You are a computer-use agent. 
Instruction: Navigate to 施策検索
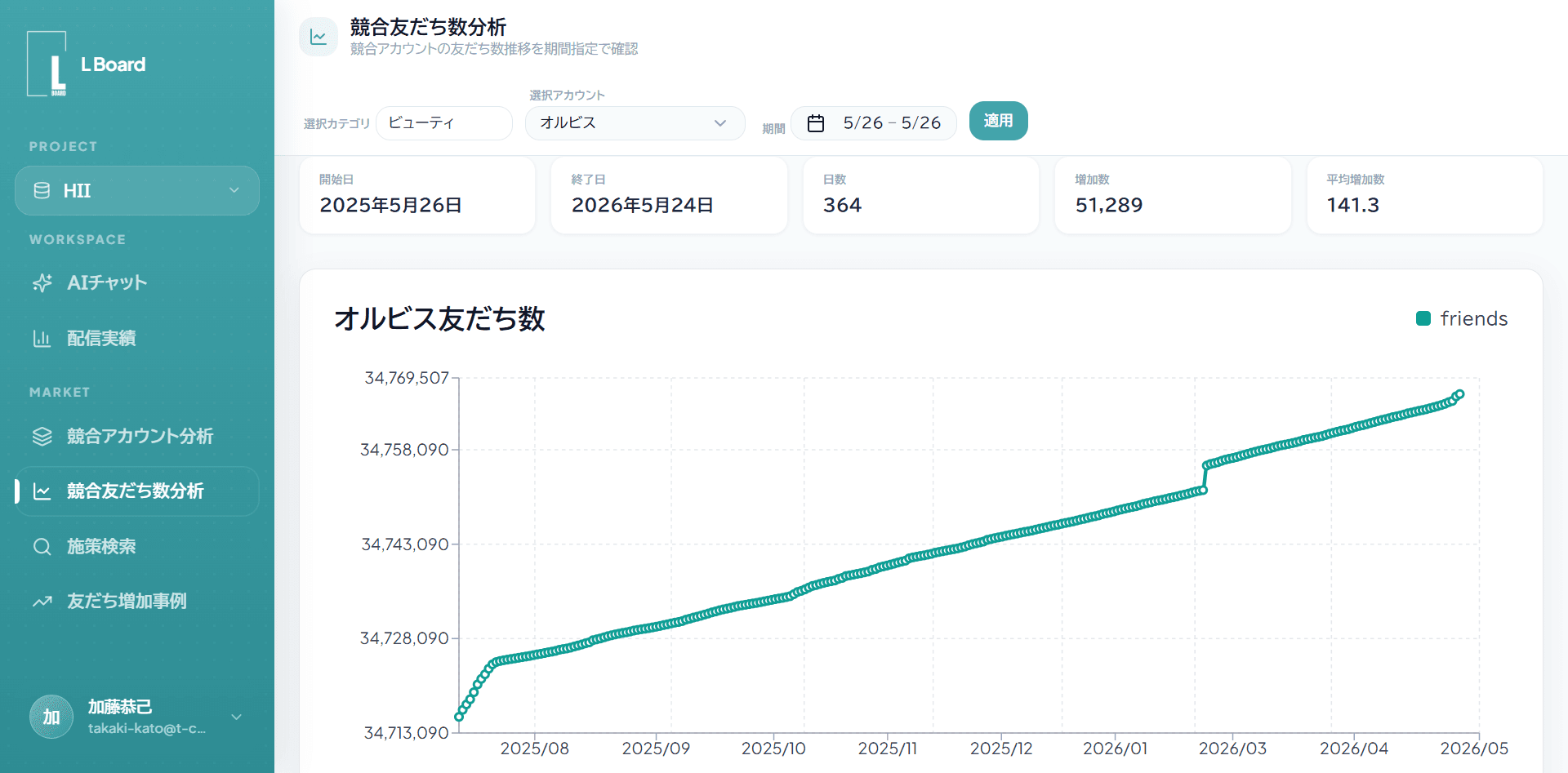point(137,546)
